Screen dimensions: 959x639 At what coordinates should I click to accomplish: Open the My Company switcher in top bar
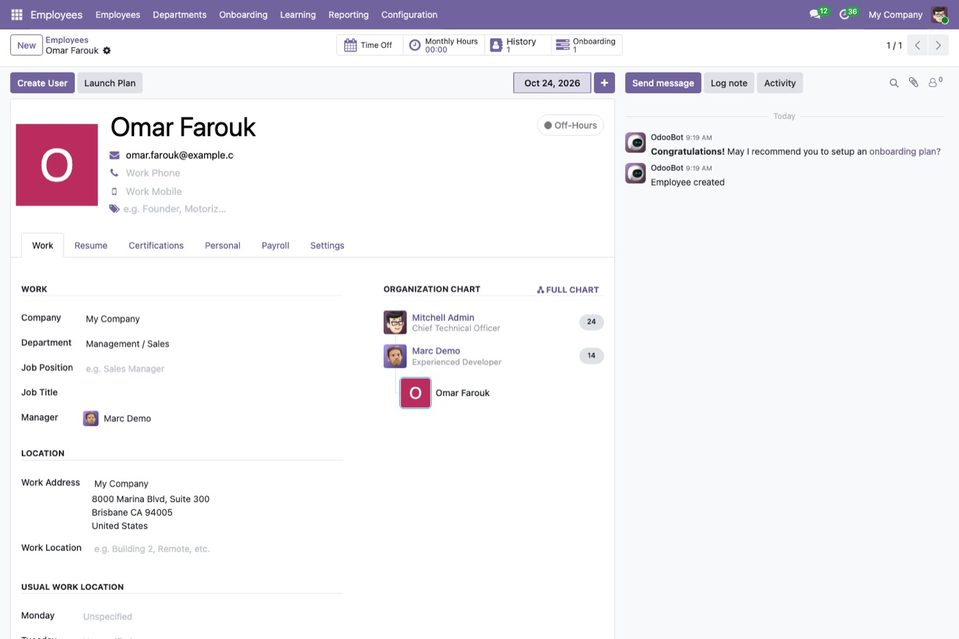tap(895, 15)
